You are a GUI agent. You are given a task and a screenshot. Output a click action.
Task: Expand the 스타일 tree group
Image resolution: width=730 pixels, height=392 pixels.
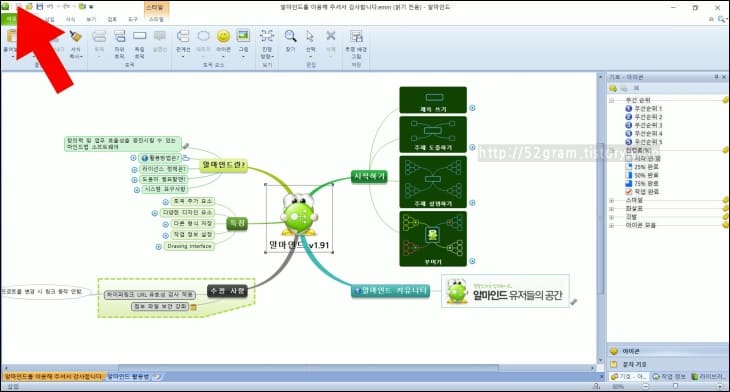point(612,200)
